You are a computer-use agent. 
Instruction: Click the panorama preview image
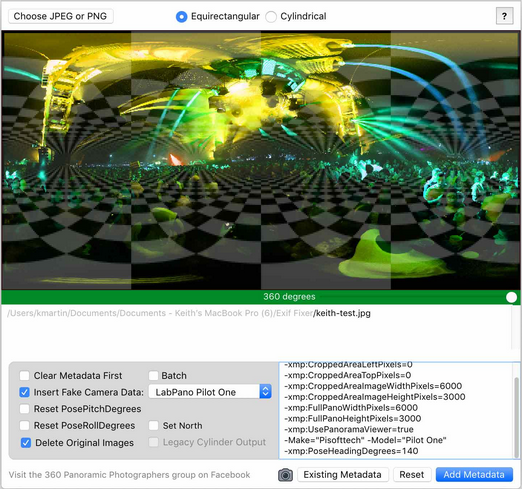[x=261, y=160]
